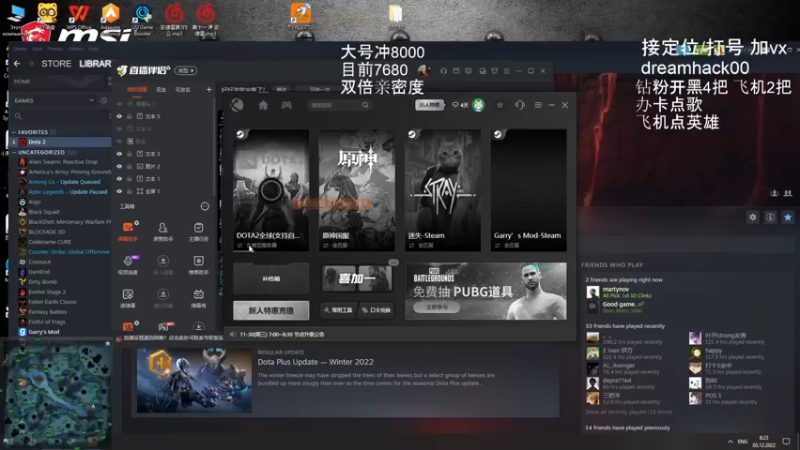Open 读弹幕 tool icon

pos(128,298)
